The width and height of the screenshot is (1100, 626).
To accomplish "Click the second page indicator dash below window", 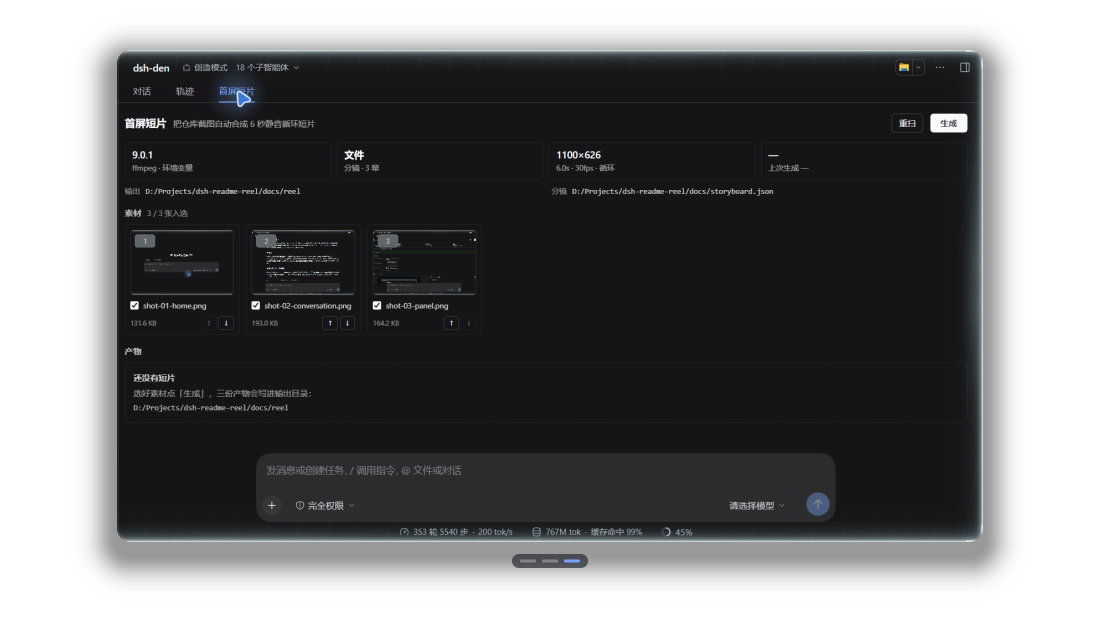I will click(x=550, y=561).
